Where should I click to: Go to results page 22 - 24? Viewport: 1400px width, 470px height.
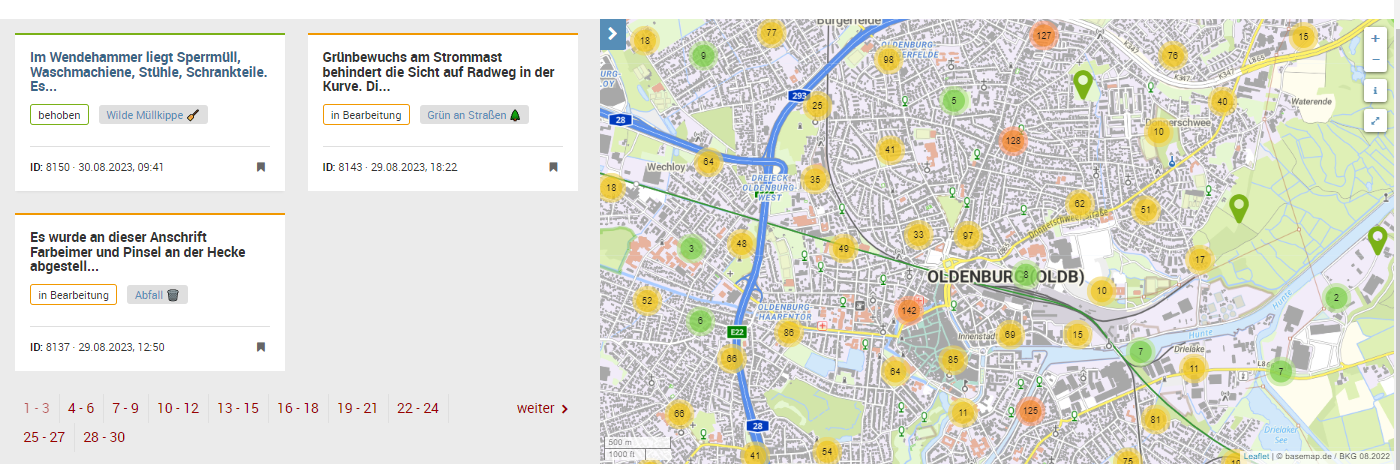[418, 408]
